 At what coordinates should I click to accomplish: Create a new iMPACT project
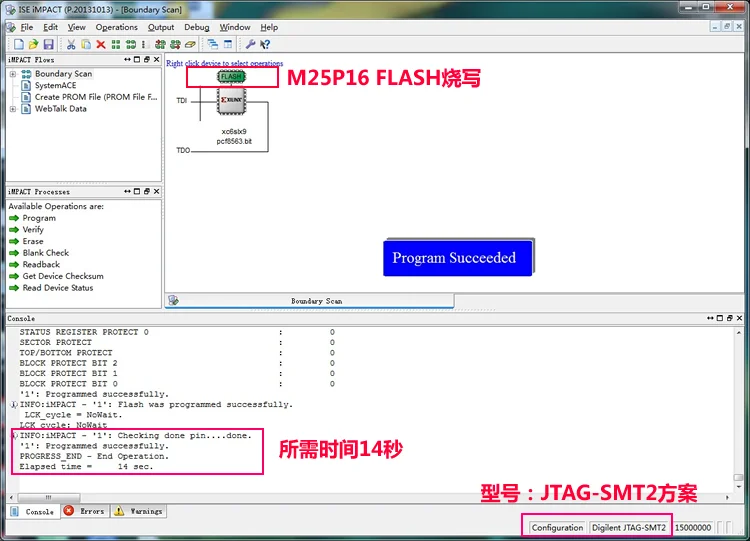click(x=19, y=44)
